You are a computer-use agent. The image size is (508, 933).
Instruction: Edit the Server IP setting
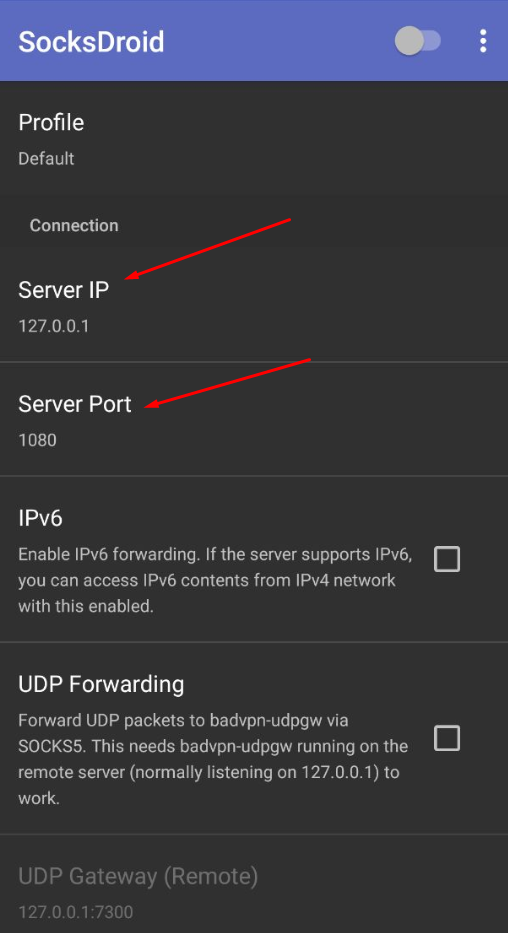254,307
